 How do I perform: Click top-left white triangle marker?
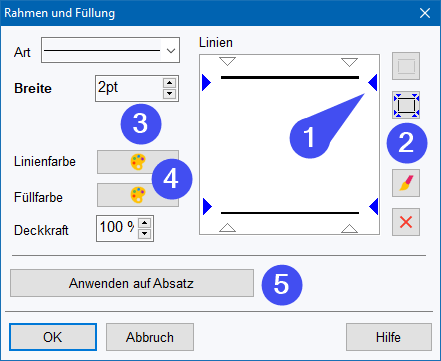tap(227, 61)
